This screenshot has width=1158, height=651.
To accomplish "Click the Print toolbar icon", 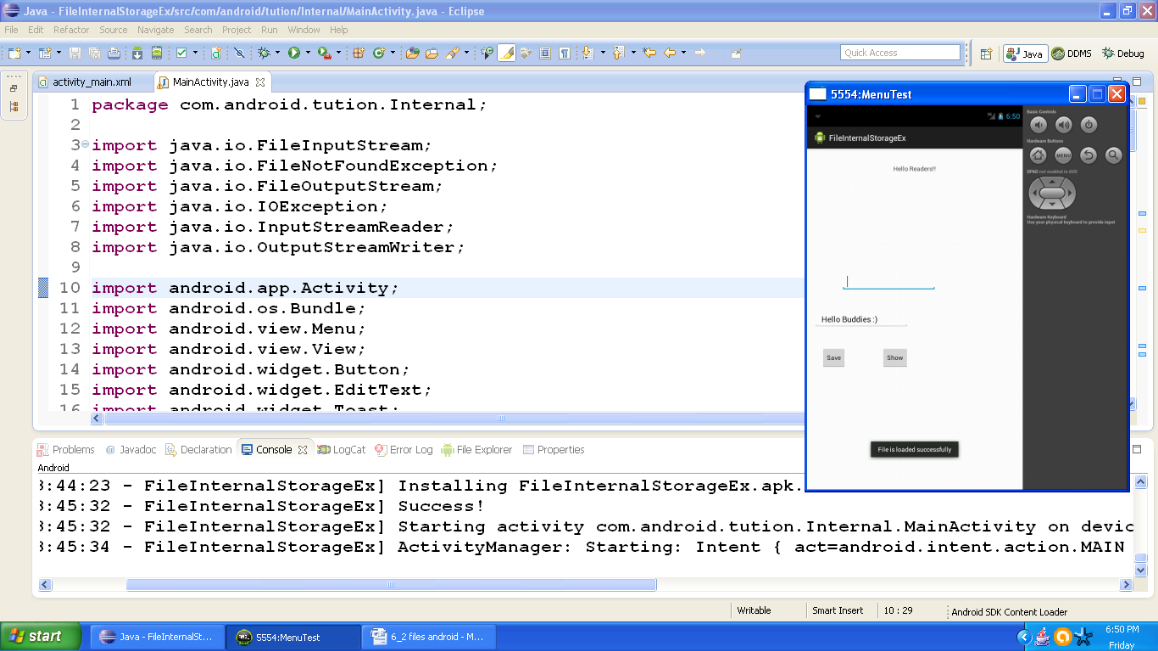I will (114, 53).
